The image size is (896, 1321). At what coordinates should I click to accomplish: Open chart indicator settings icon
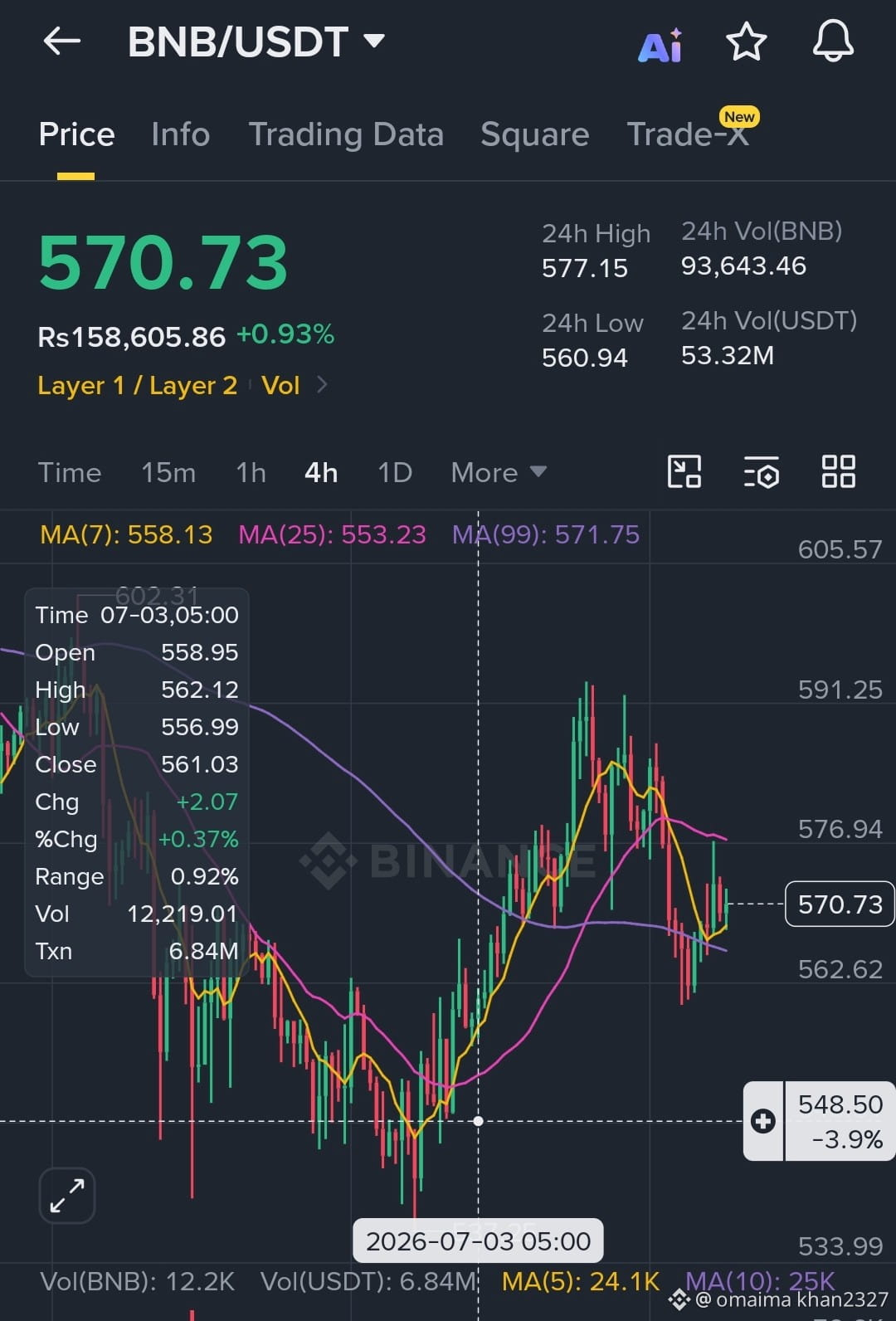761,471
